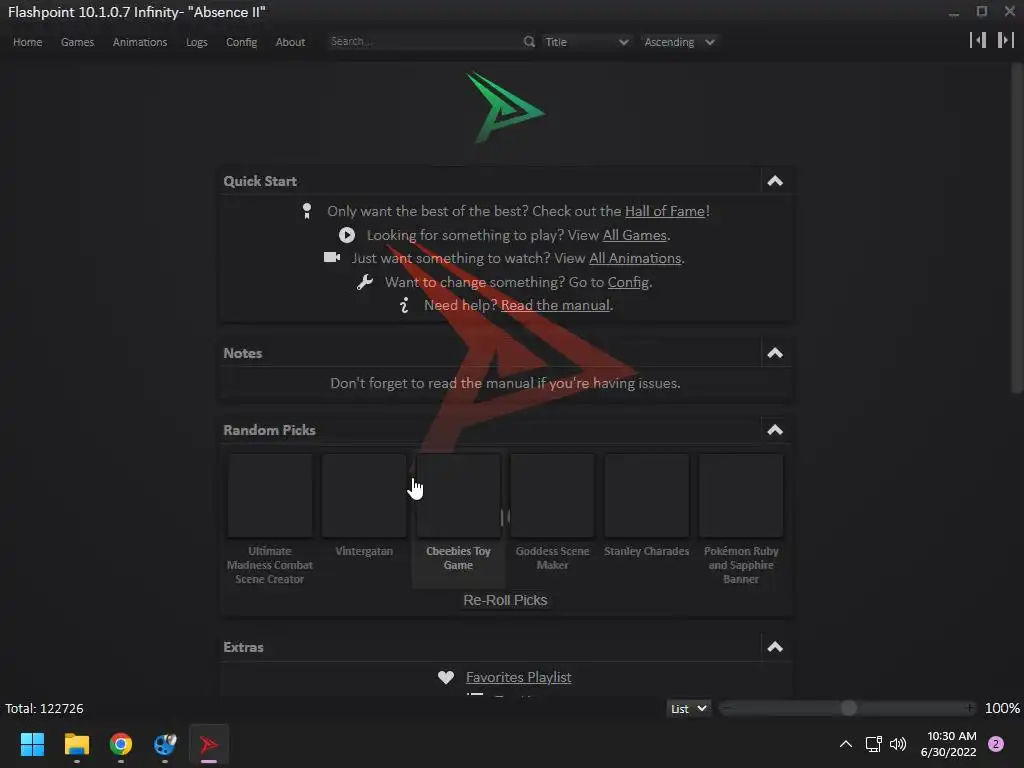Select the Vintergatan random pick
This screenshot has height=768, width=1024.
[364, 520]
